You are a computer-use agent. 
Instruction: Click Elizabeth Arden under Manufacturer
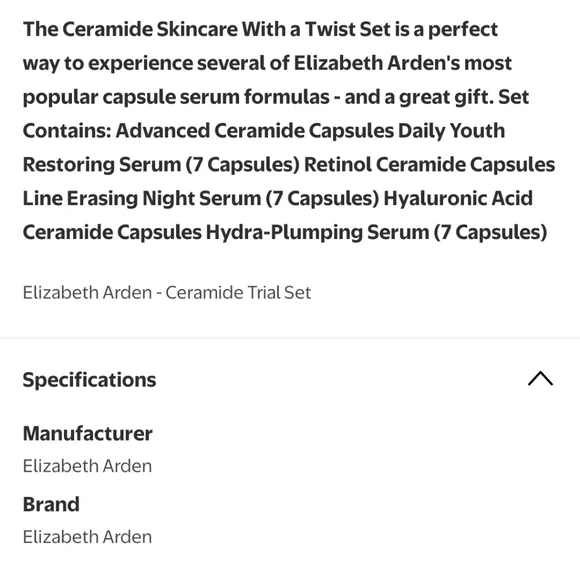pos(87,466)
